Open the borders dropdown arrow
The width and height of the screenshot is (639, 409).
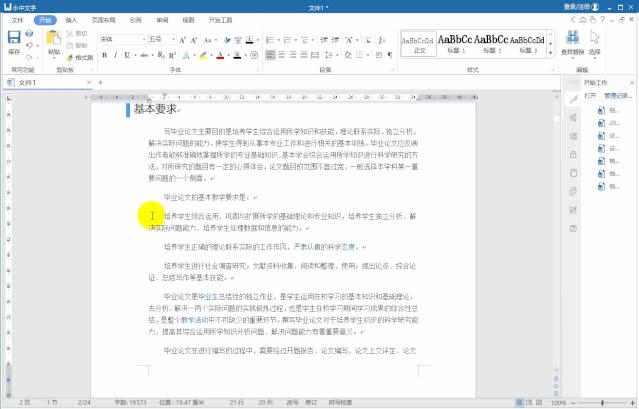368,55
